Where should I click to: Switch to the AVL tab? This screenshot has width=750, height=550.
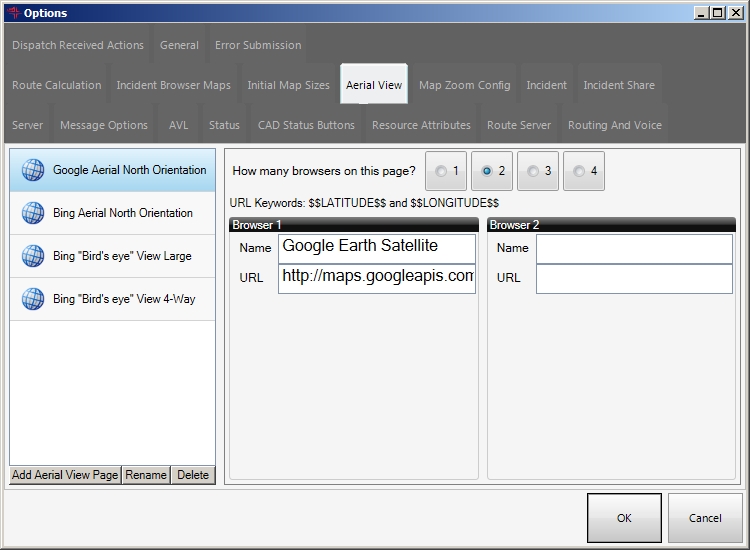click(x=178, y=125)
